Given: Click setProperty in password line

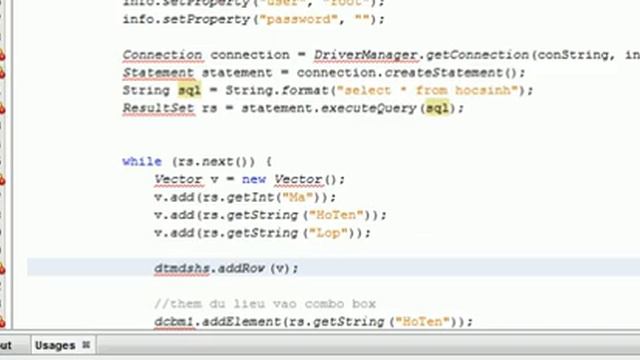Looking at the screenshot, I should coord(207,19).
